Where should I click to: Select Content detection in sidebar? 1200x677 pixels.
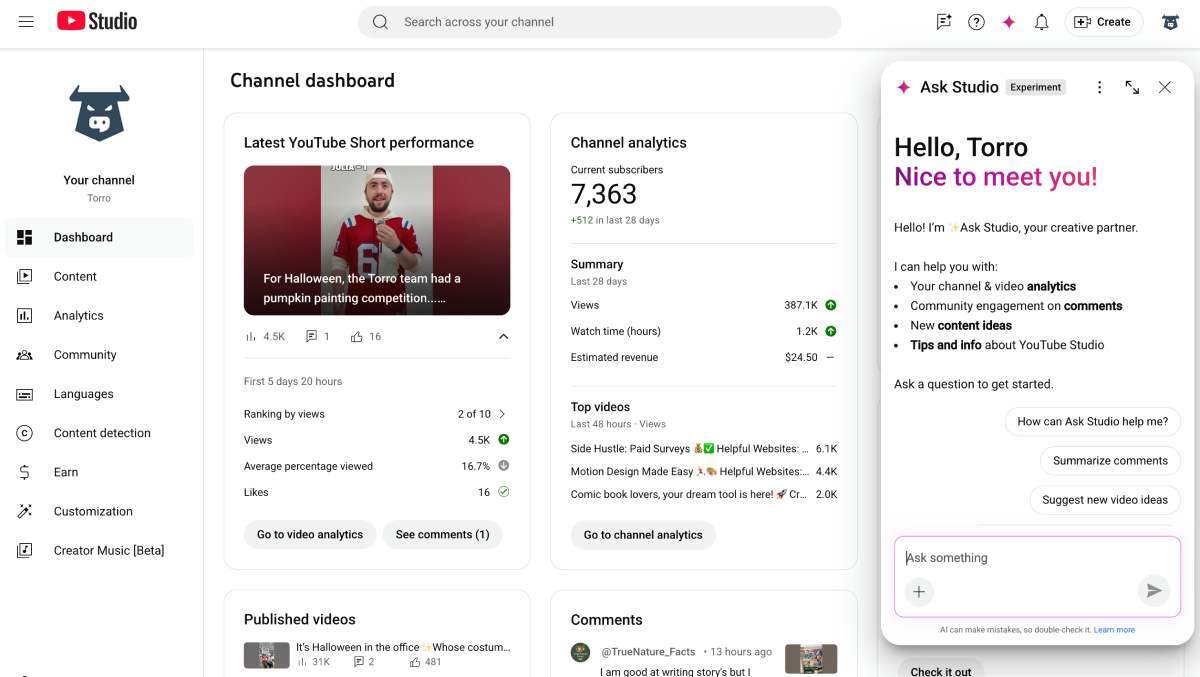click(102, 433)
